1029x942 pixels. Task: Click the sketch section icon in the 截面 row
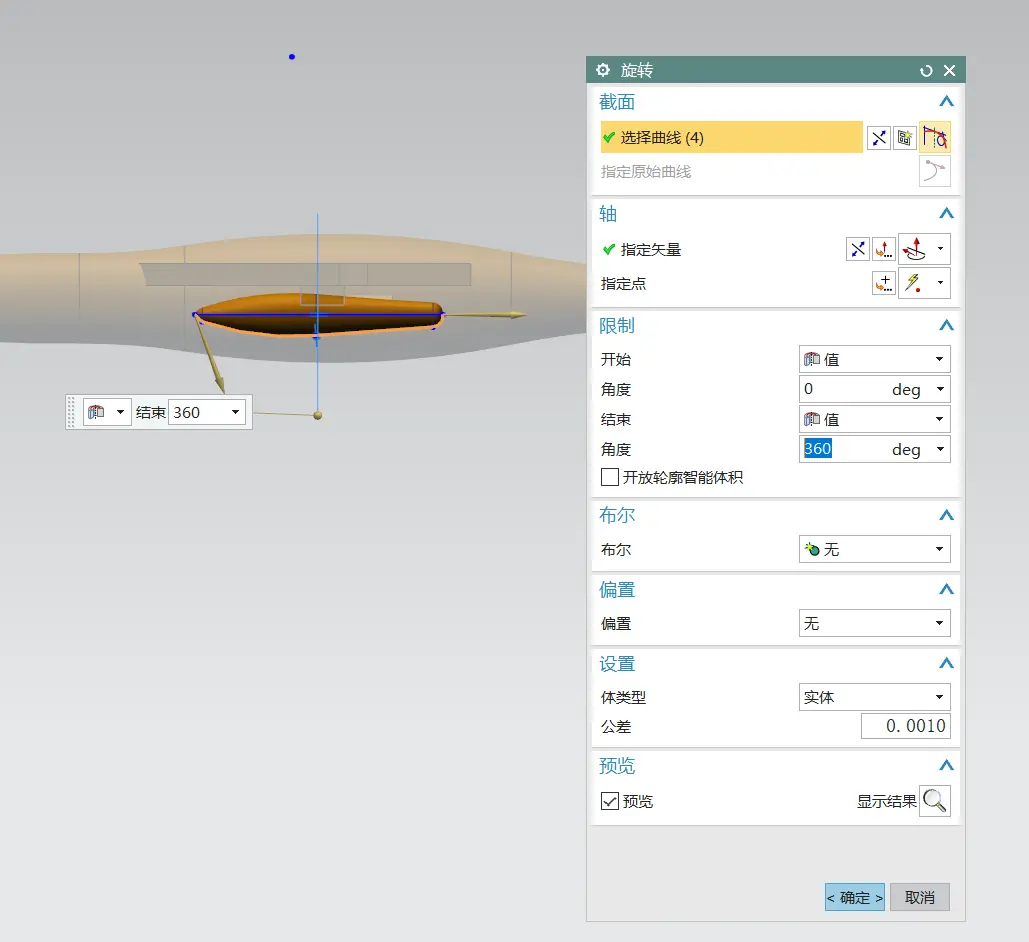click(x=905, y=138)
